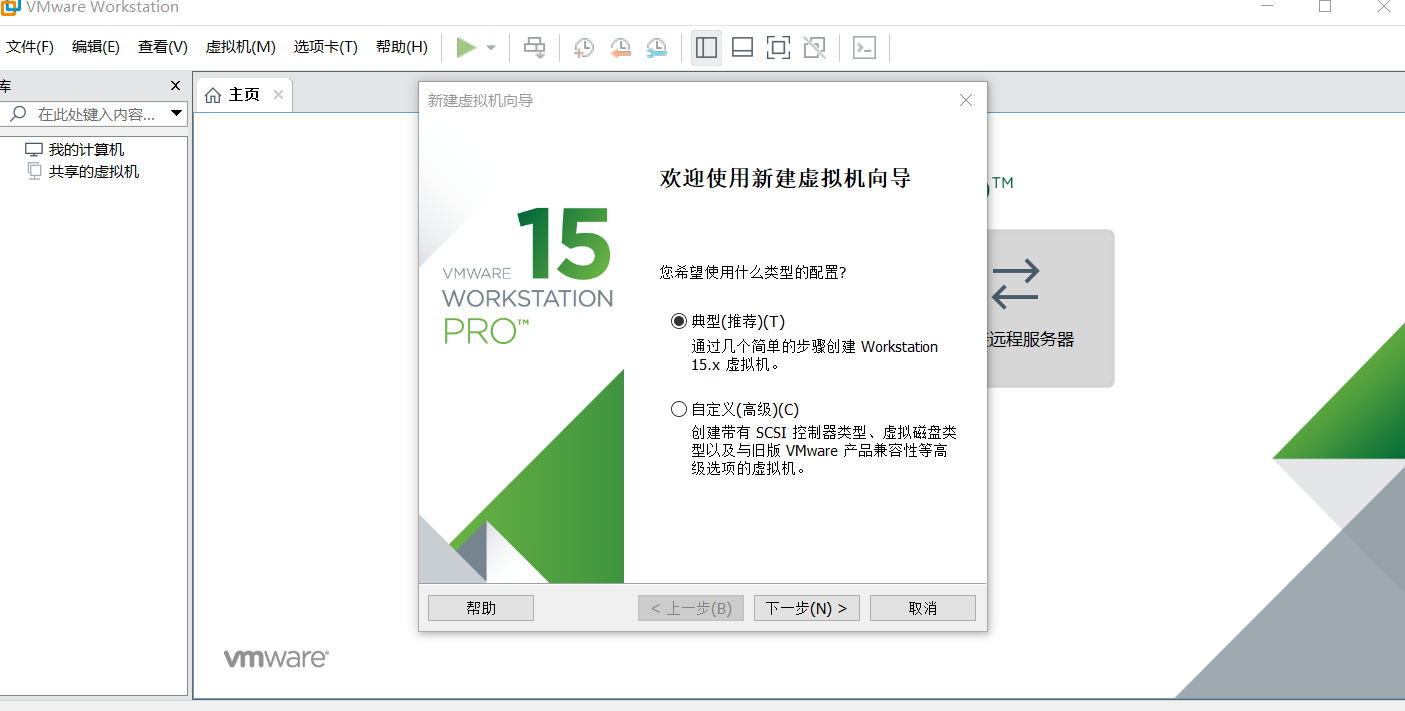Switch to the 主页 tab
The width and height of the screenshot is (1405, 711).
244,95
